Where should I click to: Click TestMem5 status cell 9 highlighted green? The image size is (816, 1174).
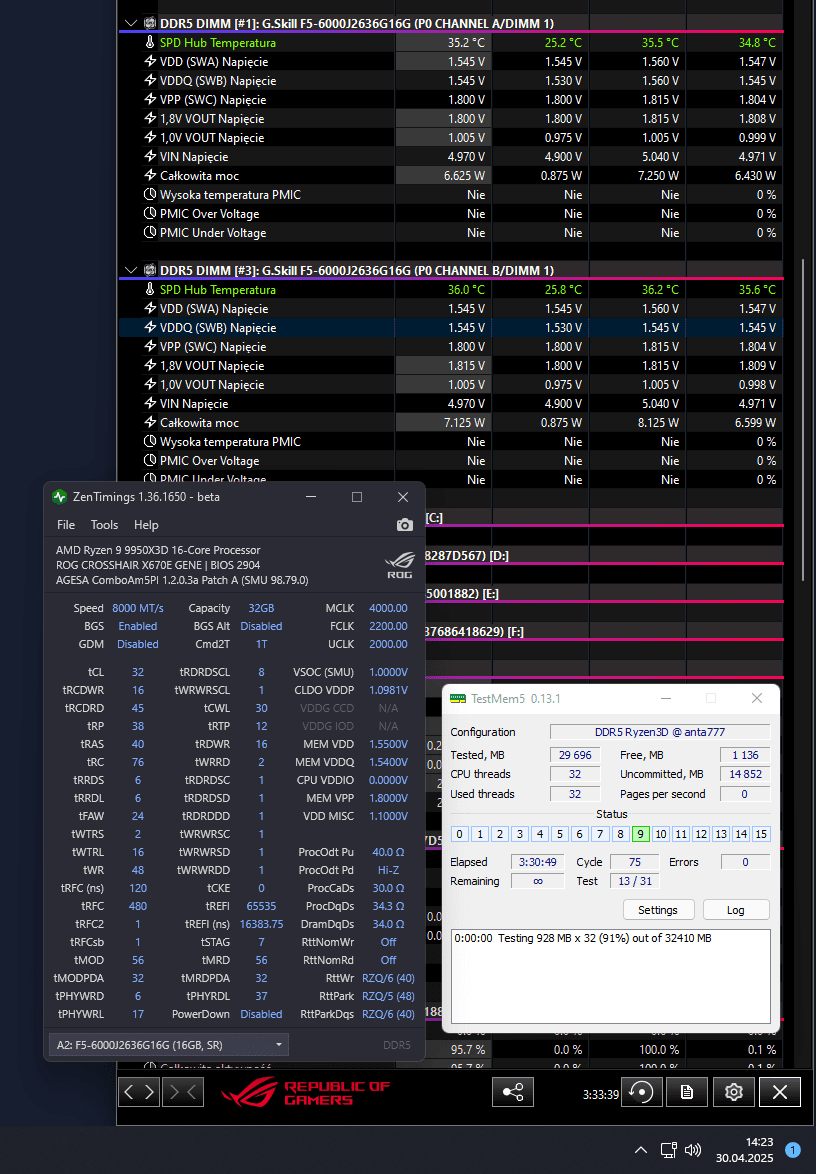640,834
